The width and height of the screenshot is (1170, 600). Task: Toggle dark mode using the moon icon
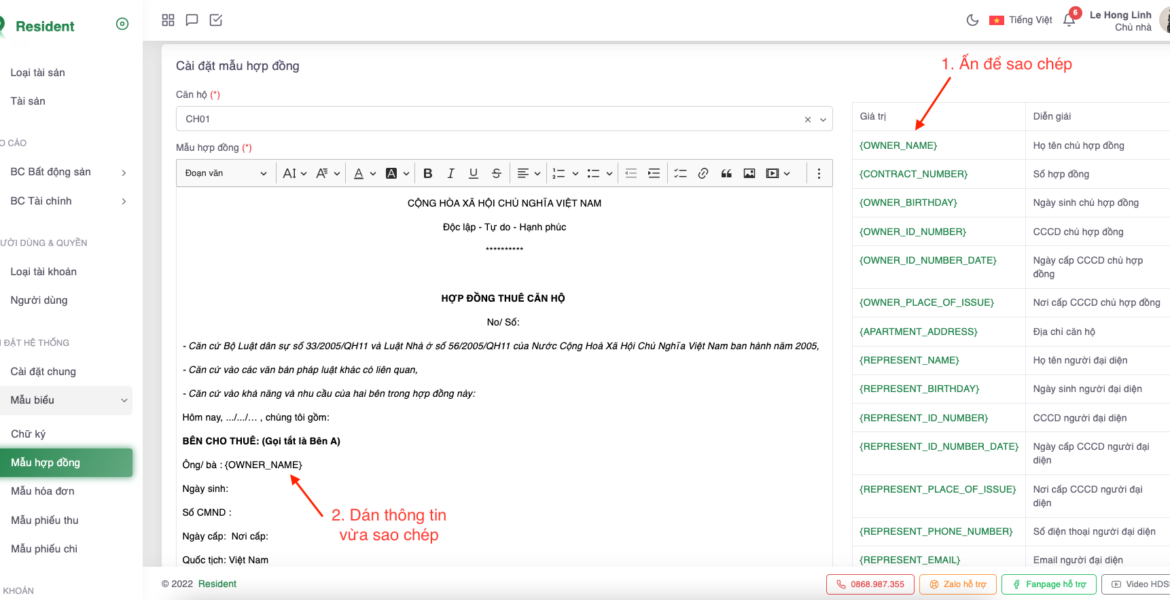click(x=972, y=20)
